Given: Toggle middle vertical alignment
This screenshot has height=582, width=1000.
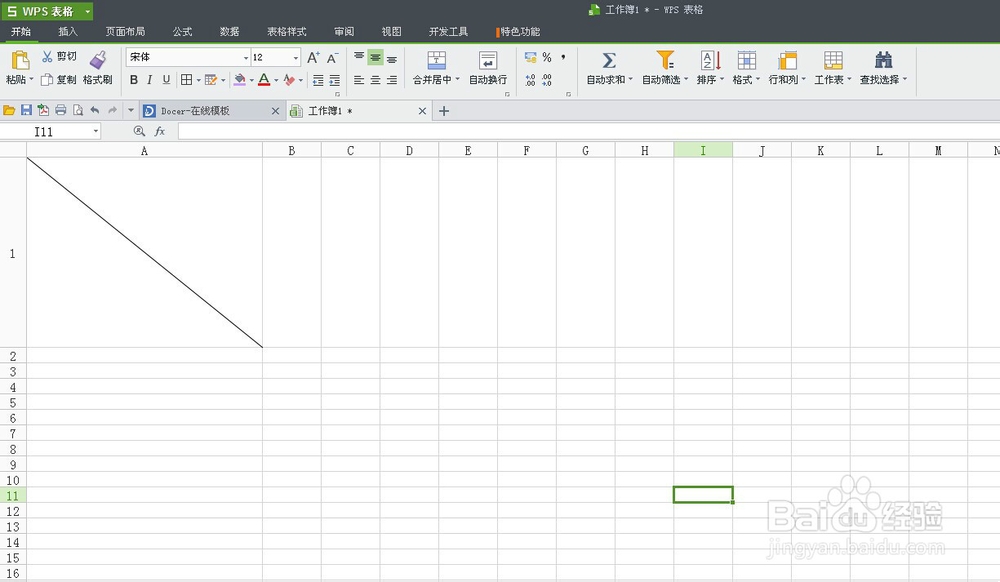Looking at the screenshot, I should pyautogui.click(x=376, y=57).
